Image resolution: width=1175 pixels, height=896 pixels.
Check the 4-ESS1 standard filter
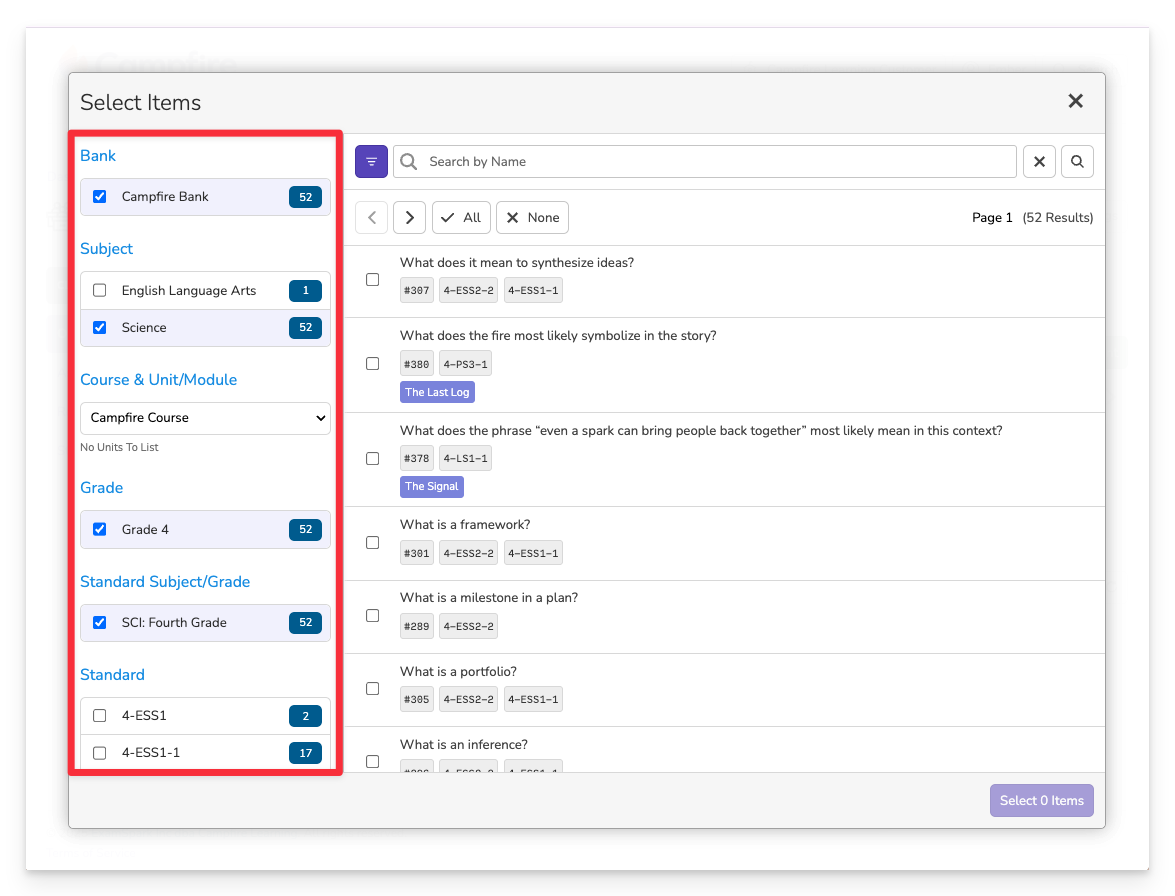tap(100, 716)
